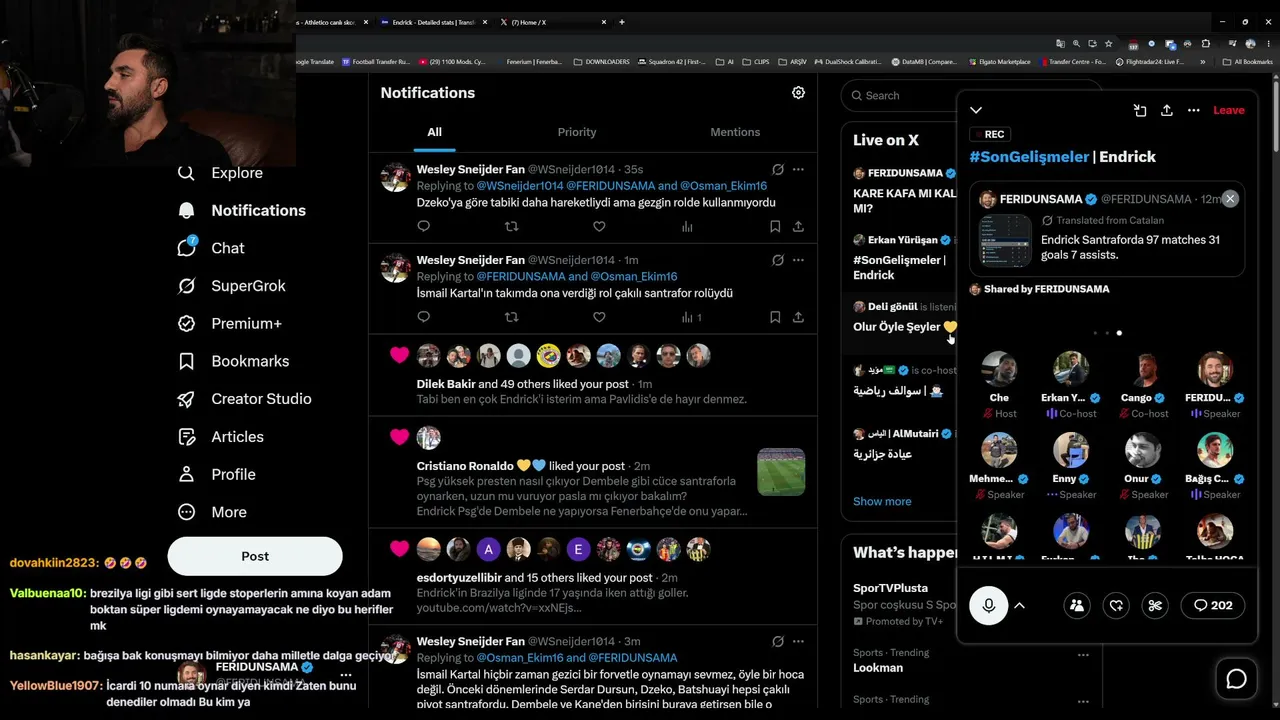
Task: View analytics of Dzeko'ya göre tweet
Action: click(x=687, y=227)
